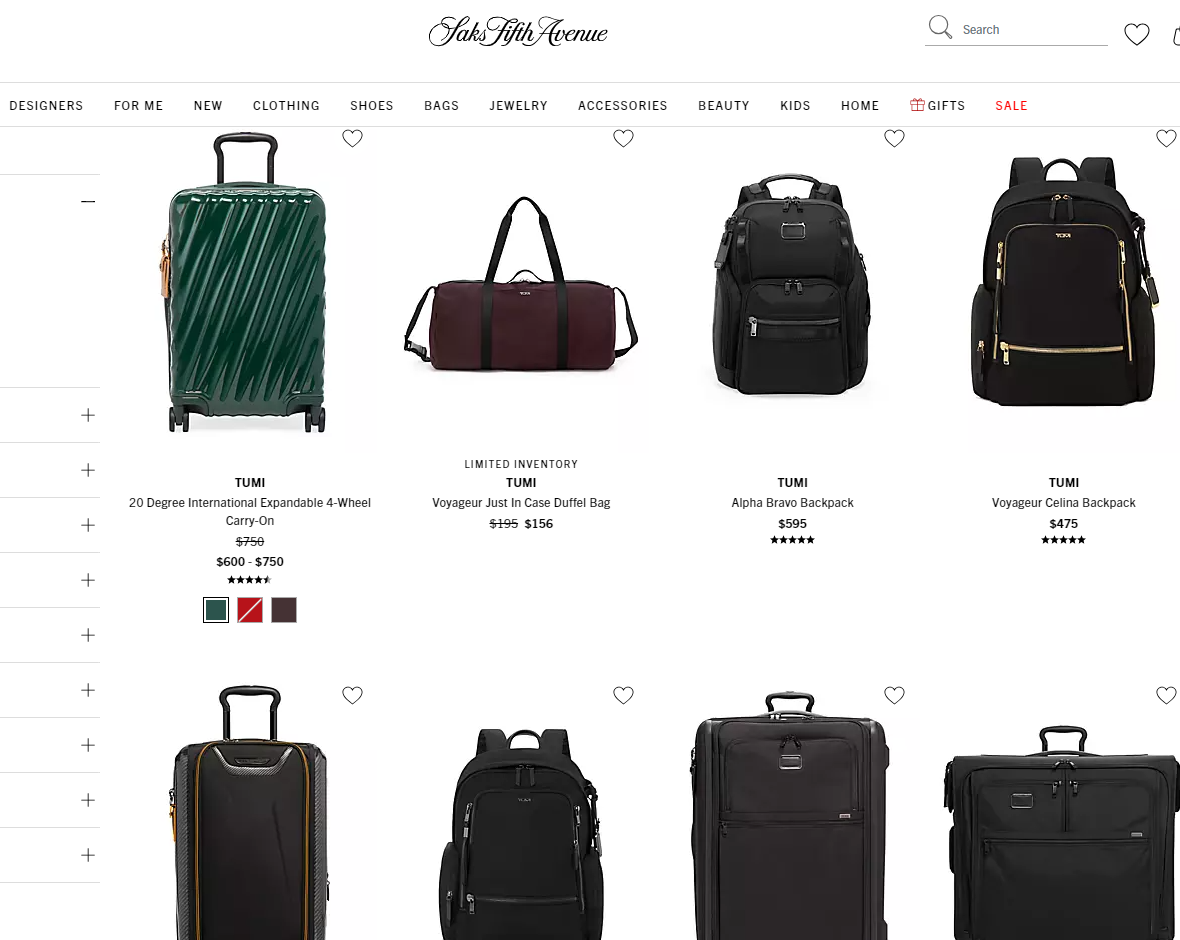The height and width of the screenshot is (940, 1180).
Task: Open Voyageur Celina Backpack product link
Action: (1063, 503)
